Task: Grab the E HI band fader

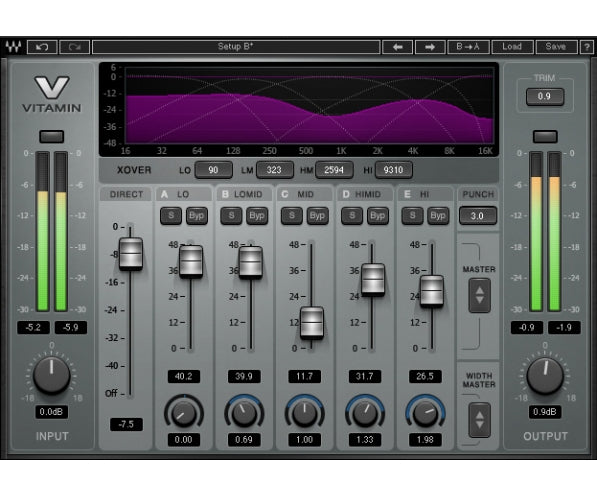Action: pos(432,291)
